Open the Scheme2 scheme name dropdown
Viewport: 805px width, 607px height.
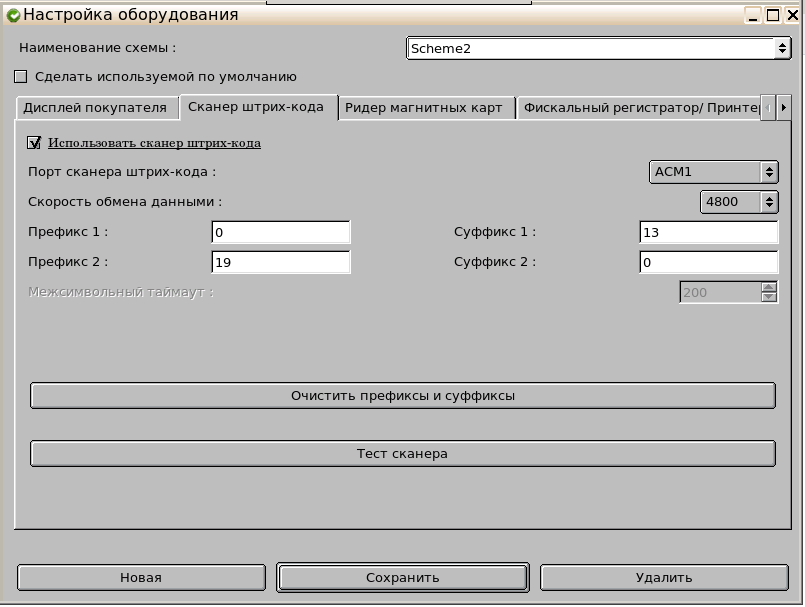[598, 48]
